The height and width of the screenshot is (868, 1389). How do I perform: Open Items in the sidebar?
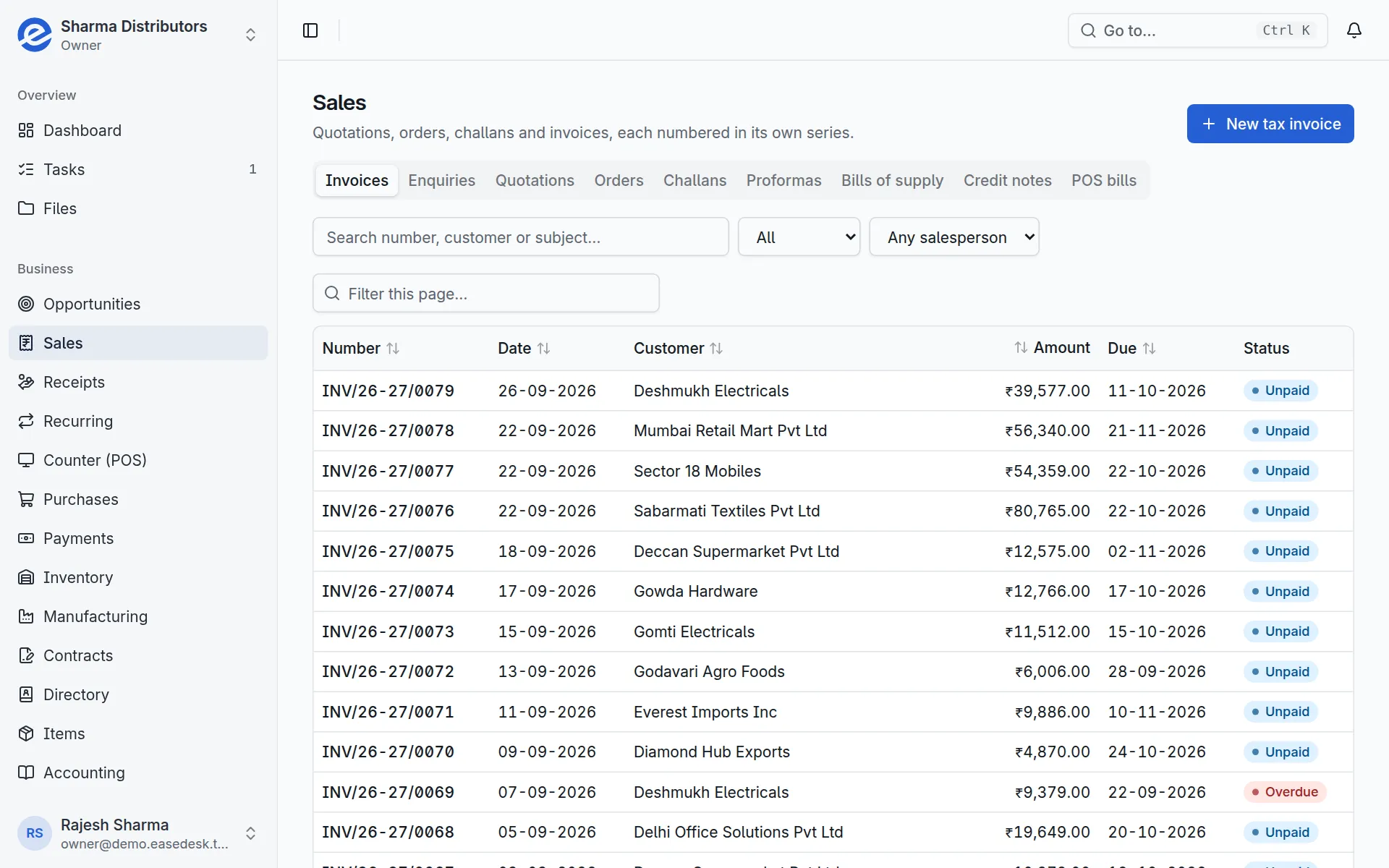tap(138, 733)
